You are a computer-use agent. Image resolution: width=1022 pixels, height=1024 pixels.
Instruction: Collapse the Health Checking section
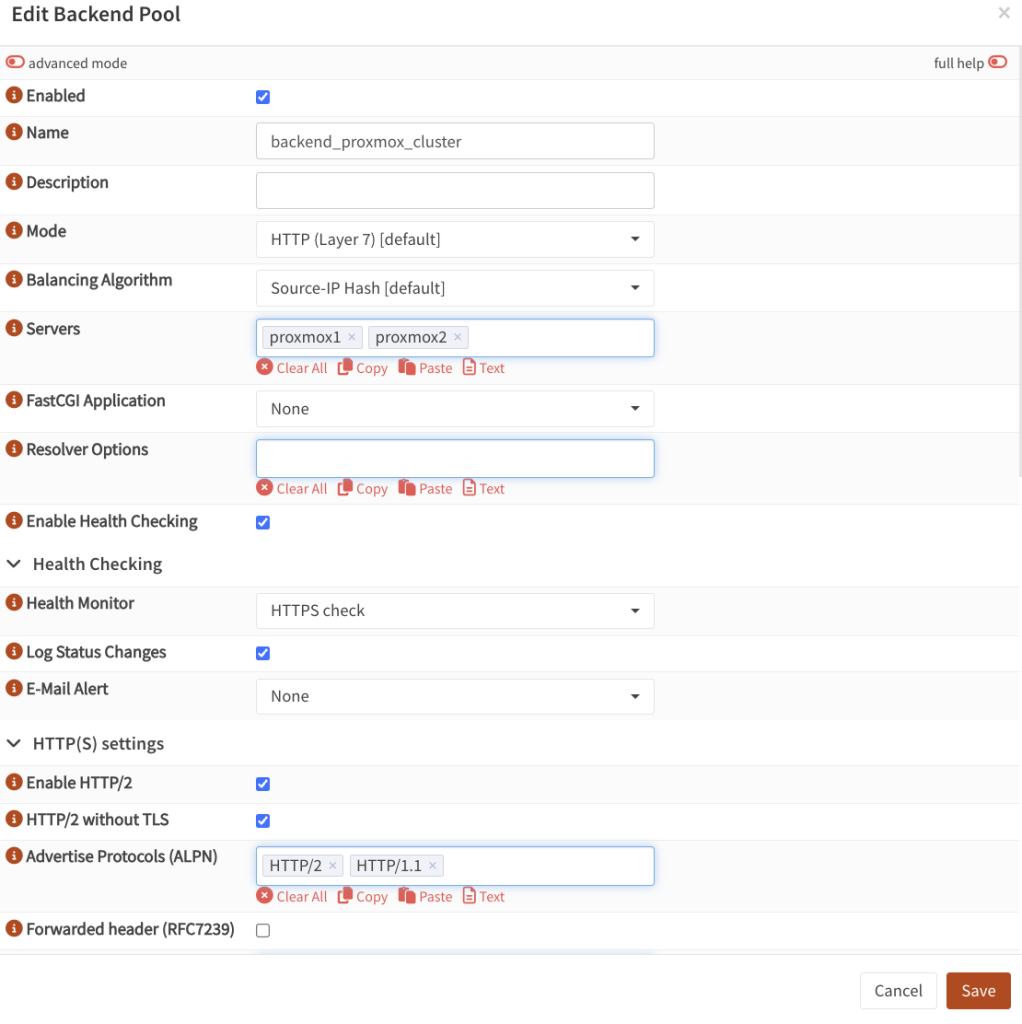(x=14, y=563)
